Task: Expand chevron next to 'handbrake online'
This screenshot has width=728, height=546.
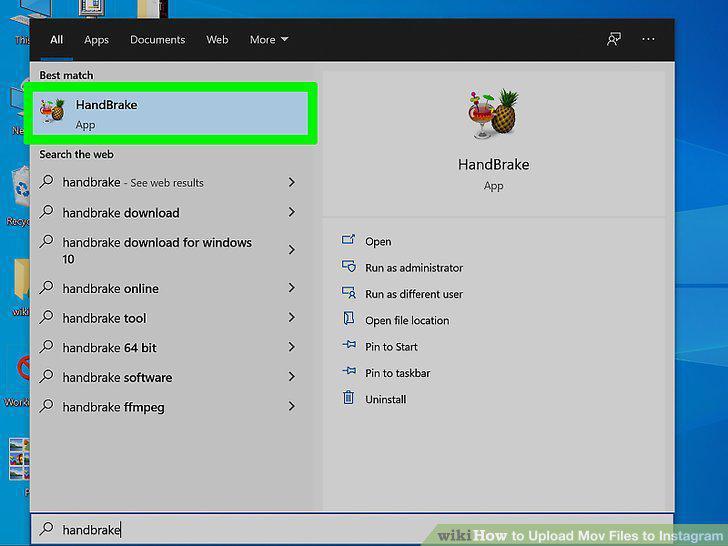Action: click(292, 288)
